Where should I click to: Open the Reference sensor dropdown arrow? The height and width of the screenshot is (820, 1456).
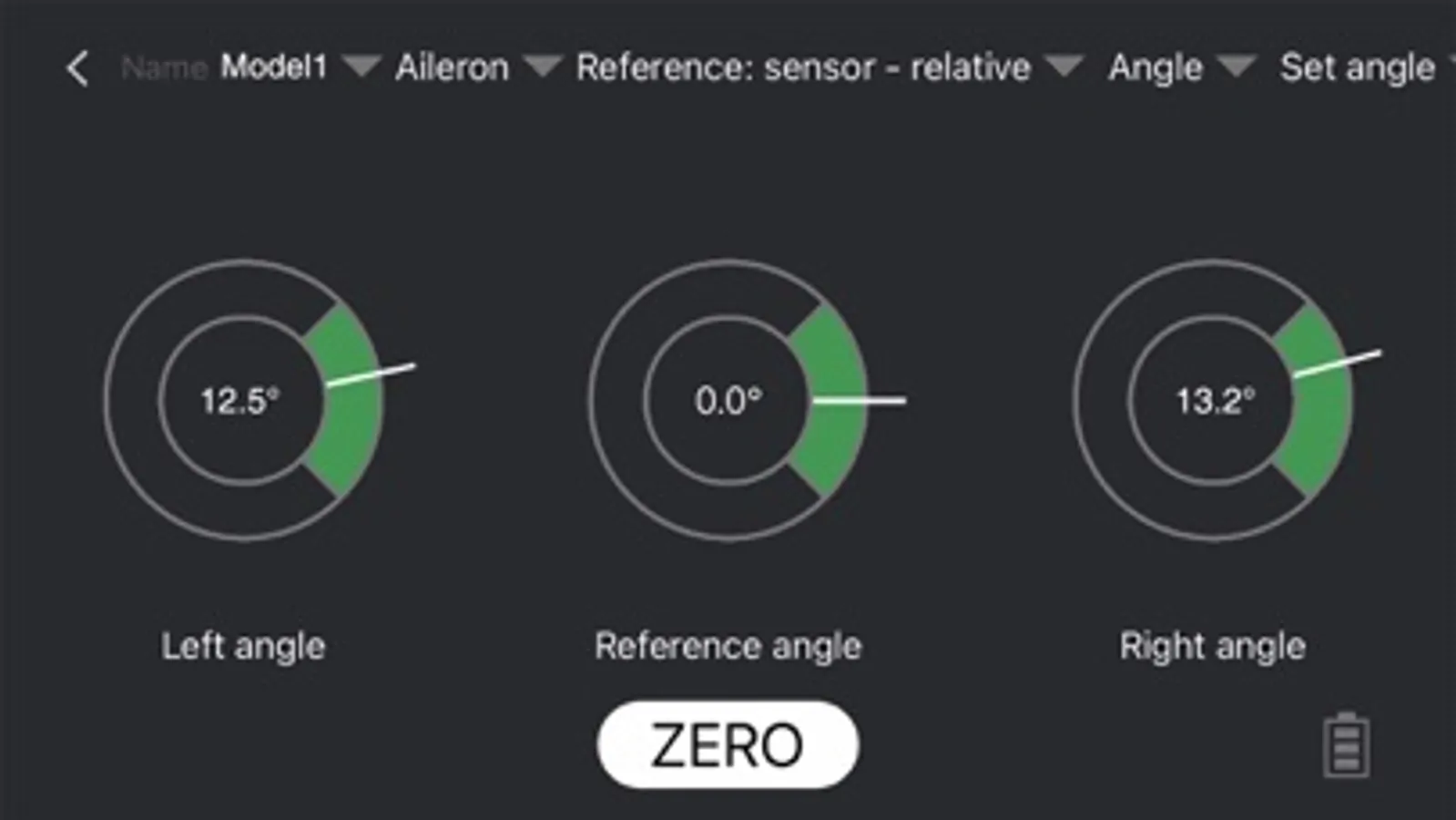click(1064, 67)
